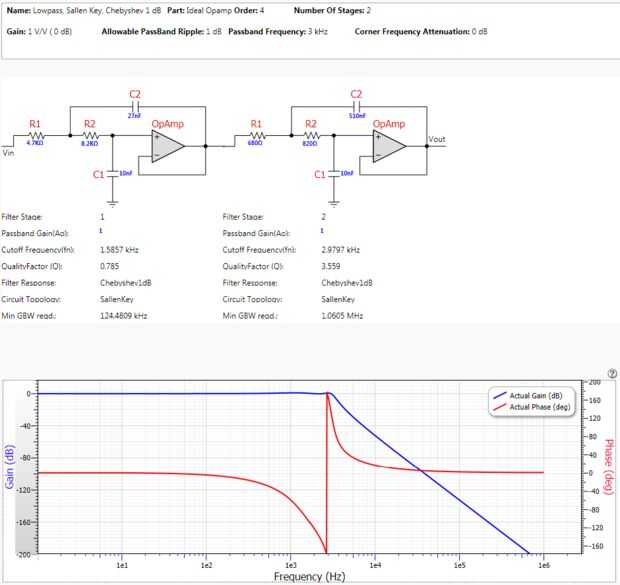This screenshot has width=620, height=585.
Task: Click the help question-mark icon above the graph
Action: pos(612,373)
